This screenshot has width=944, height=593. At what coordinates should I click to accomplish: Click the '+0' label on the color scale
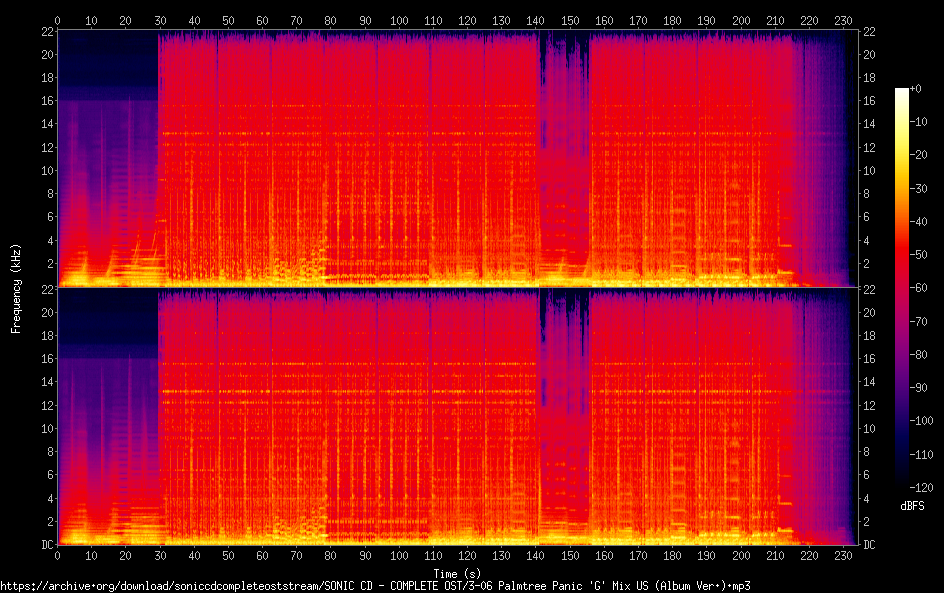click(x=915, y=89)
